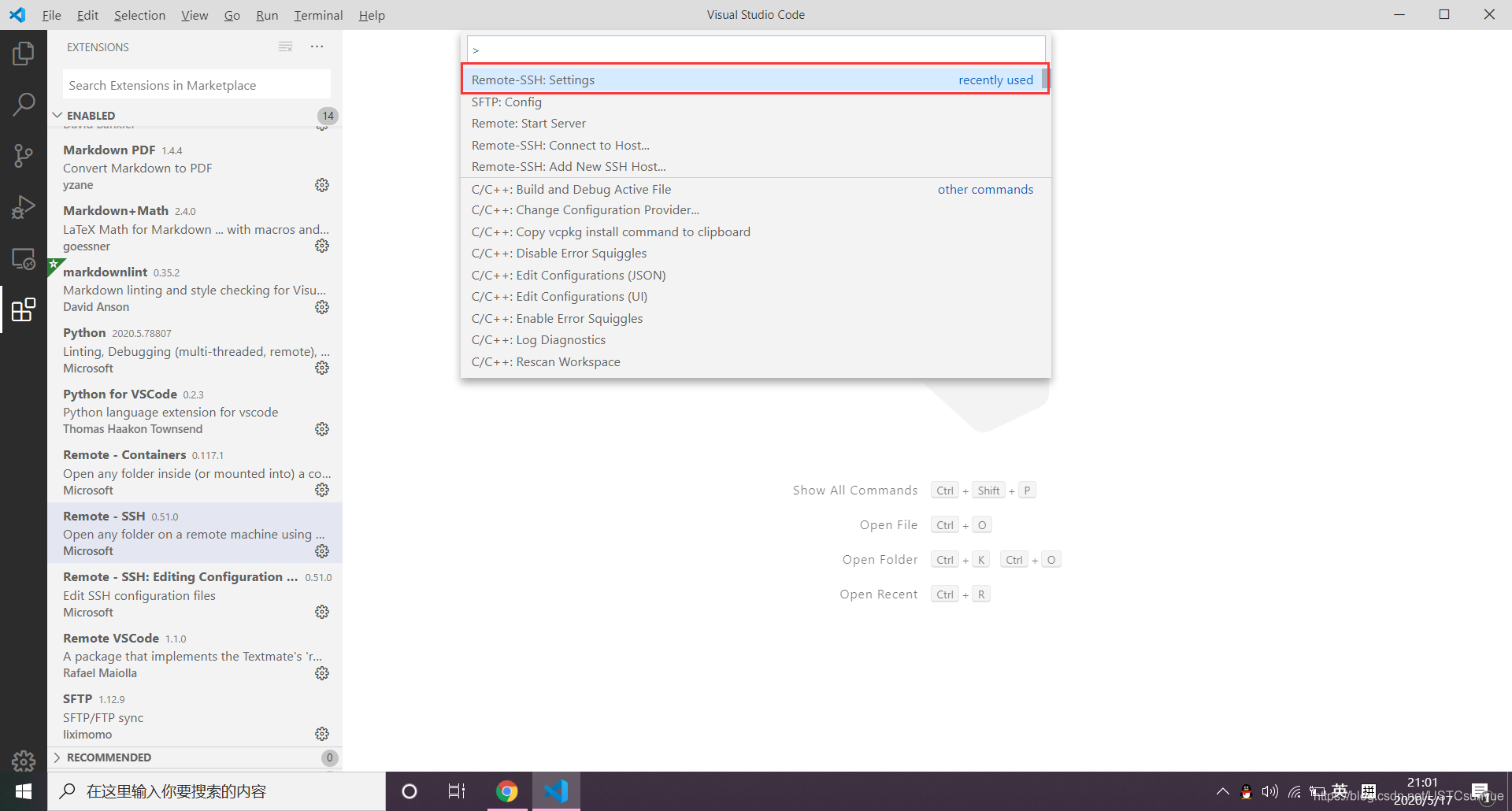Open the File menu
This screenshot has height=811, width=1512.
pyautogui.click(x=52, y=15)
